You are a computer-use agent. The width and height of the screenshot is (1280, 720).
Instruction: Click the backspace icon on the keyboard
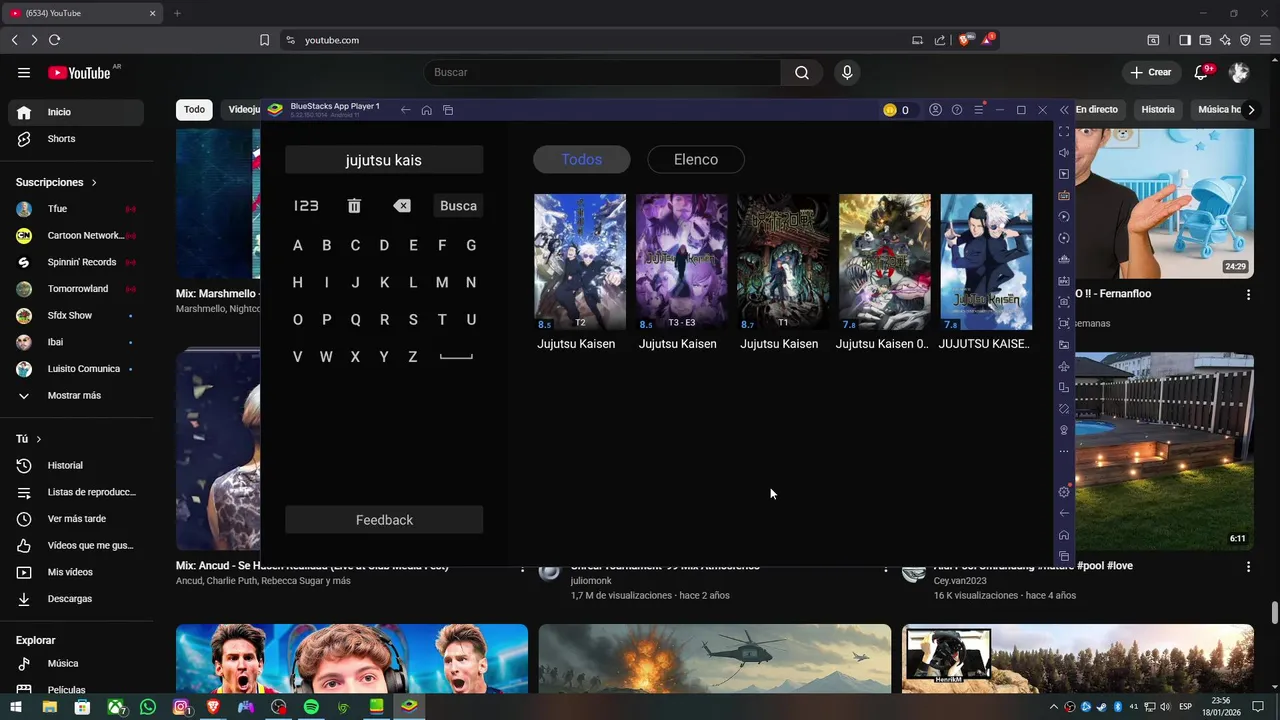[402, 206]
